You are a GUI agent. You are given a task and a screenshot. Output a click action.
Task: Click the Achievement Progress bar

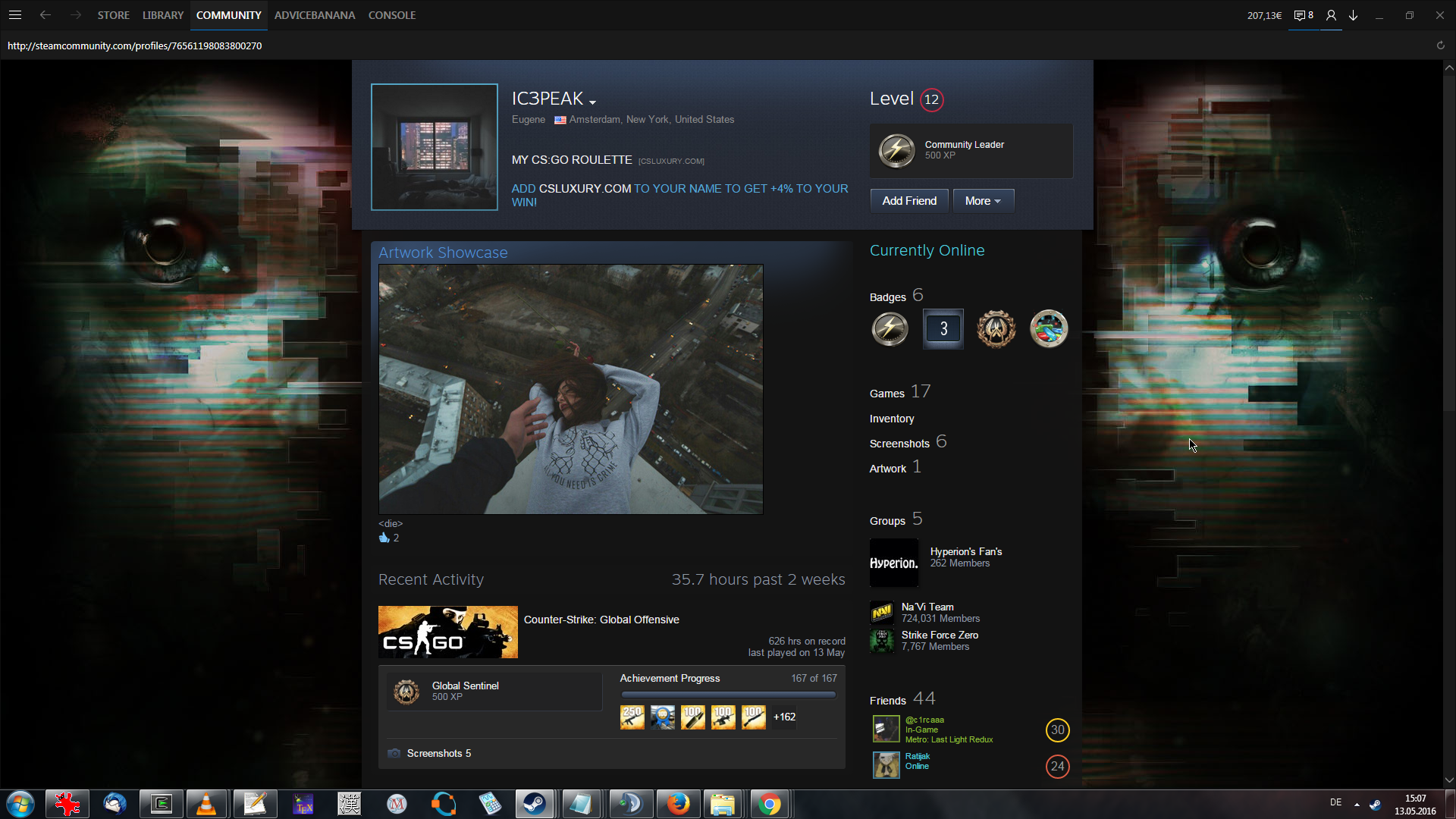point(727,694)
